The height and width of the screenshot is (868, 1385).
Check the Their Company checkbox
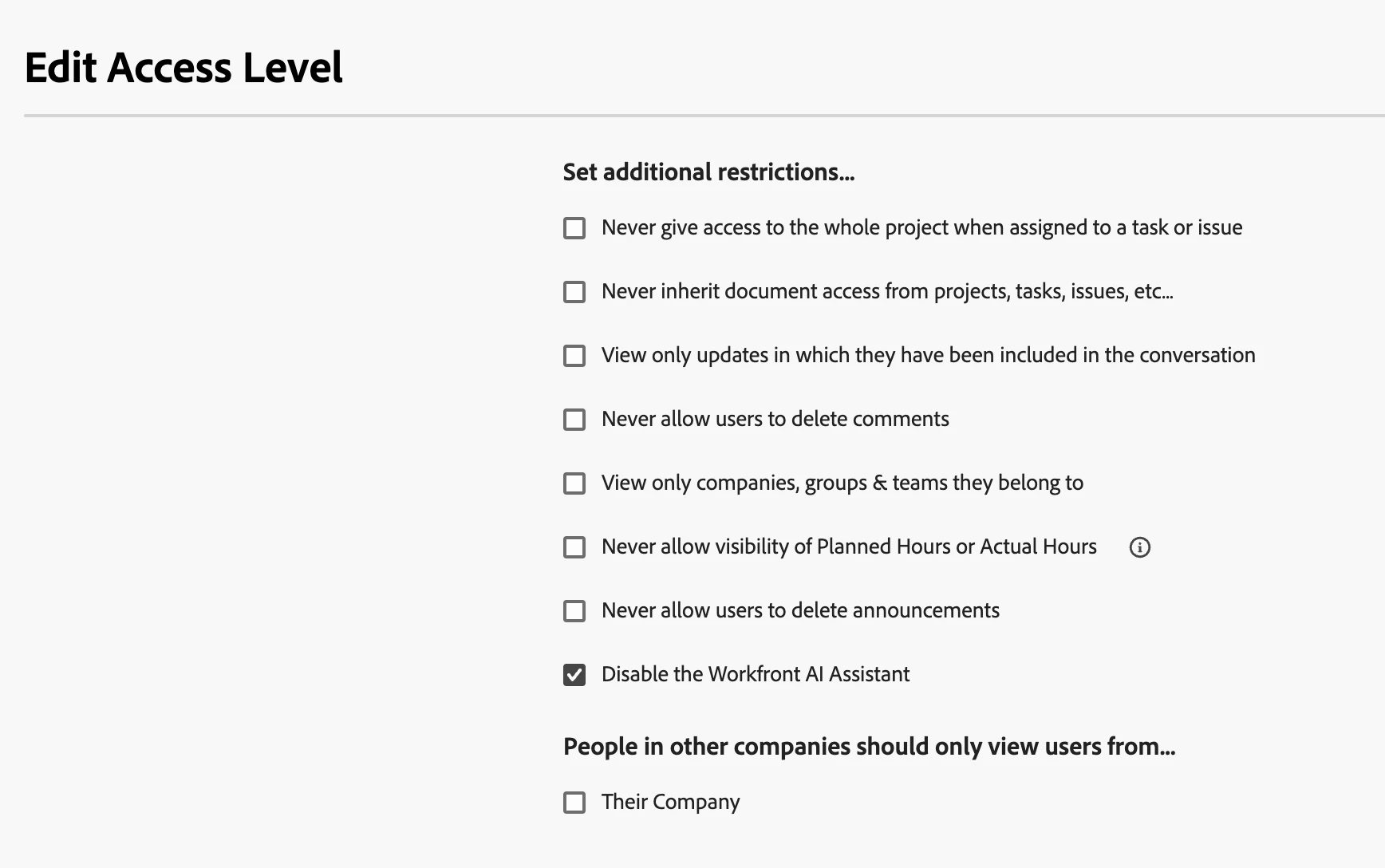tap(574, 803)
